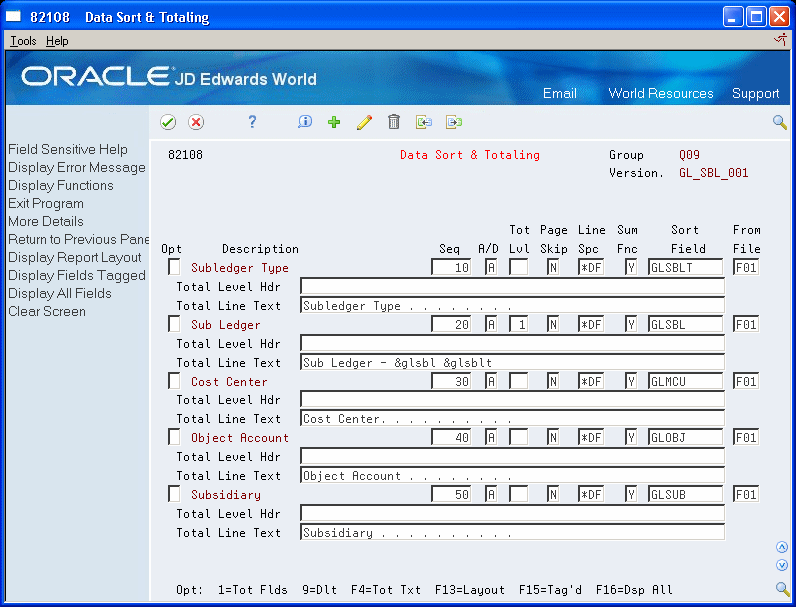Click the magnifier icon on the toolbar
796x607 pixels.
click(780, 122)
